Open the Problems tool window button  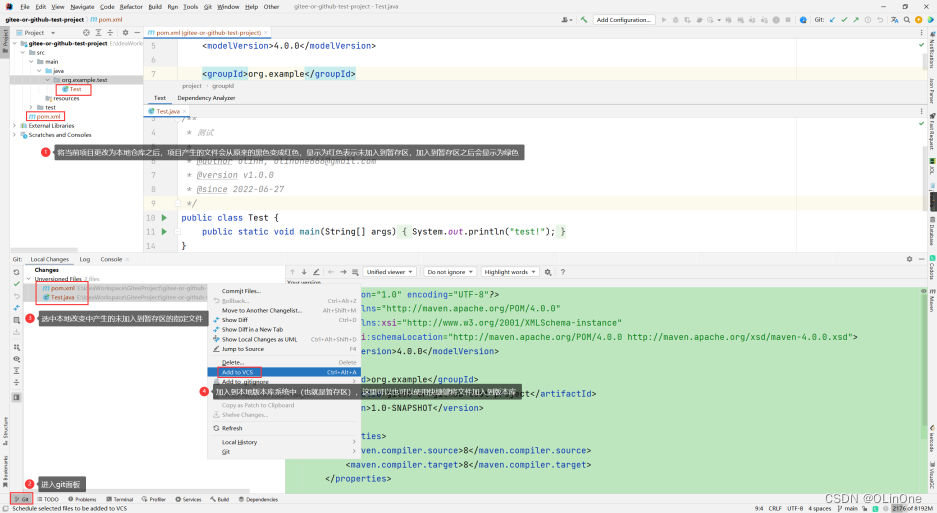(82, 499)
